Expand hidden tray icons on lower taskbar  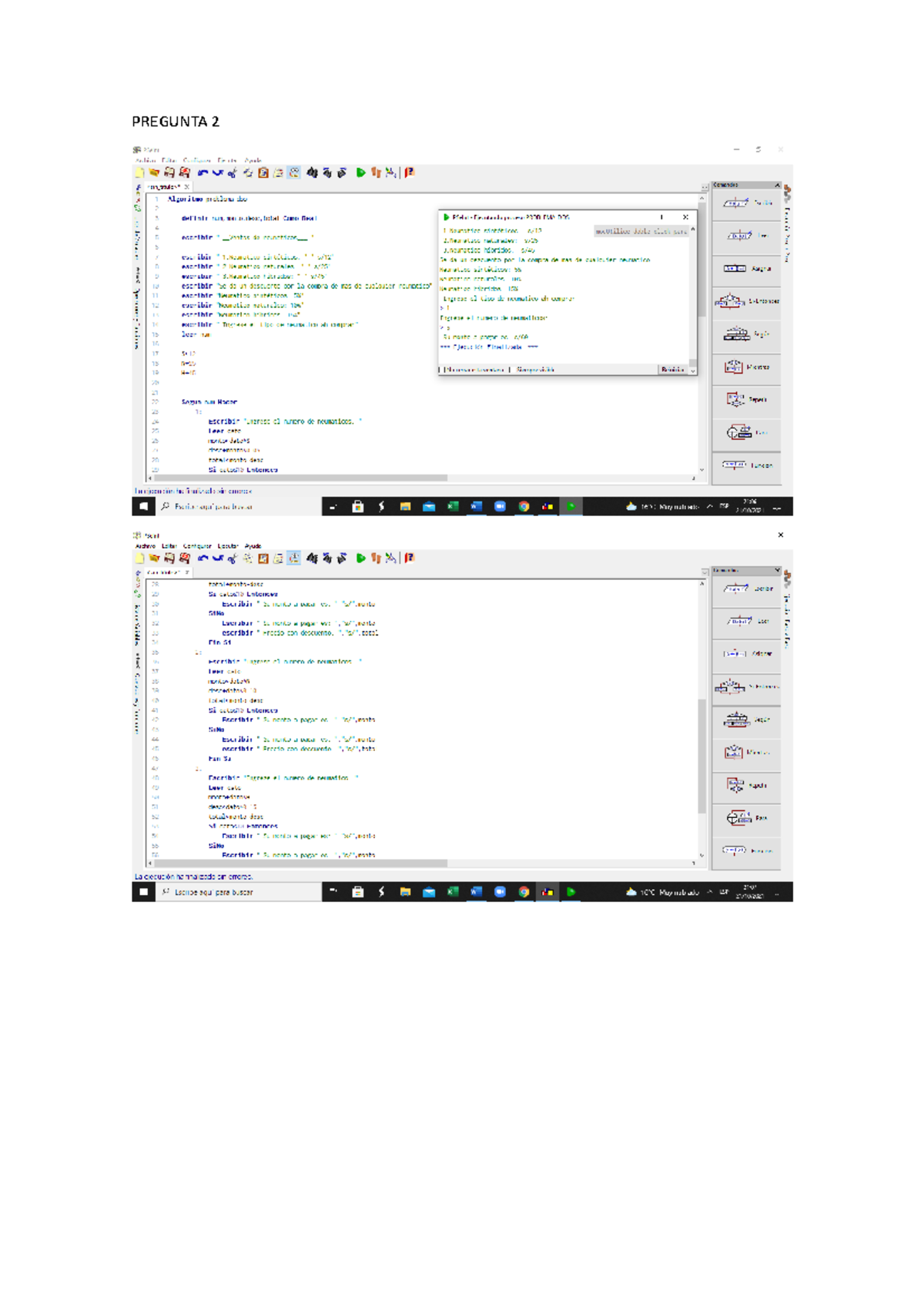point(709,892)
